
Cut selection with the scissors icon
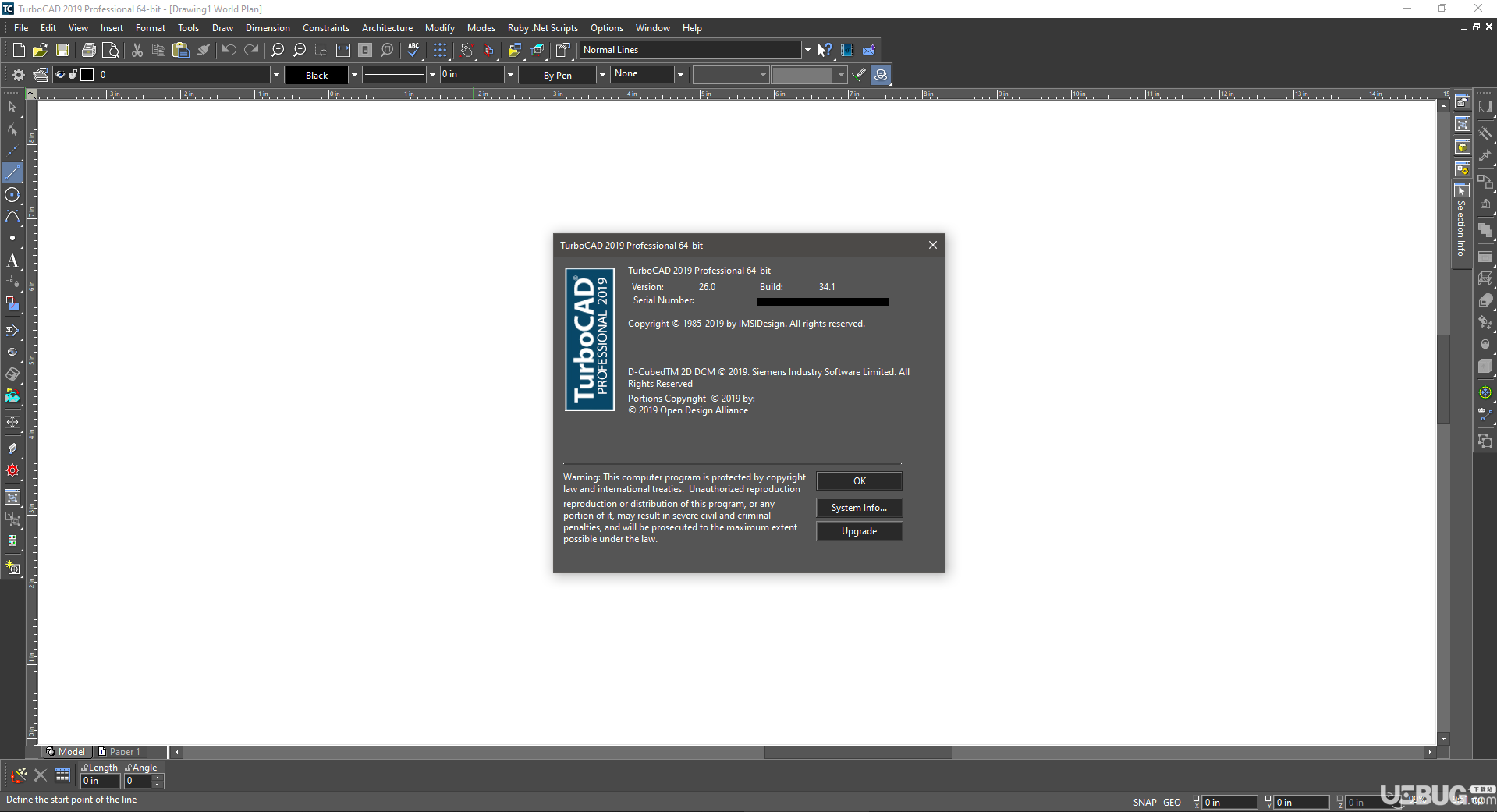(137, 50)
